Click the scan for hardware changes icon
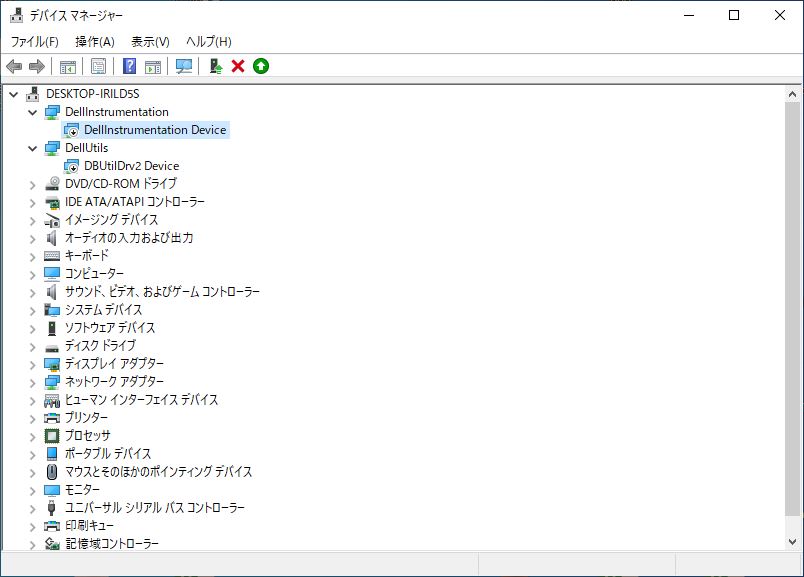The height and width of the screenshot is (577, 804). click(x=183, y=66)
